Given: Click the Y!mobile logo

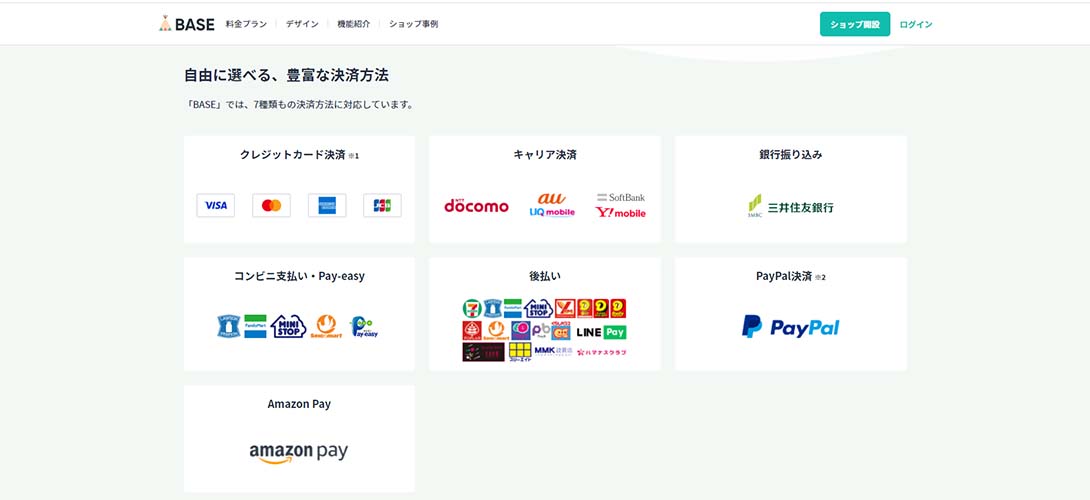Looking at the screenshot, I should coord(621,212).
